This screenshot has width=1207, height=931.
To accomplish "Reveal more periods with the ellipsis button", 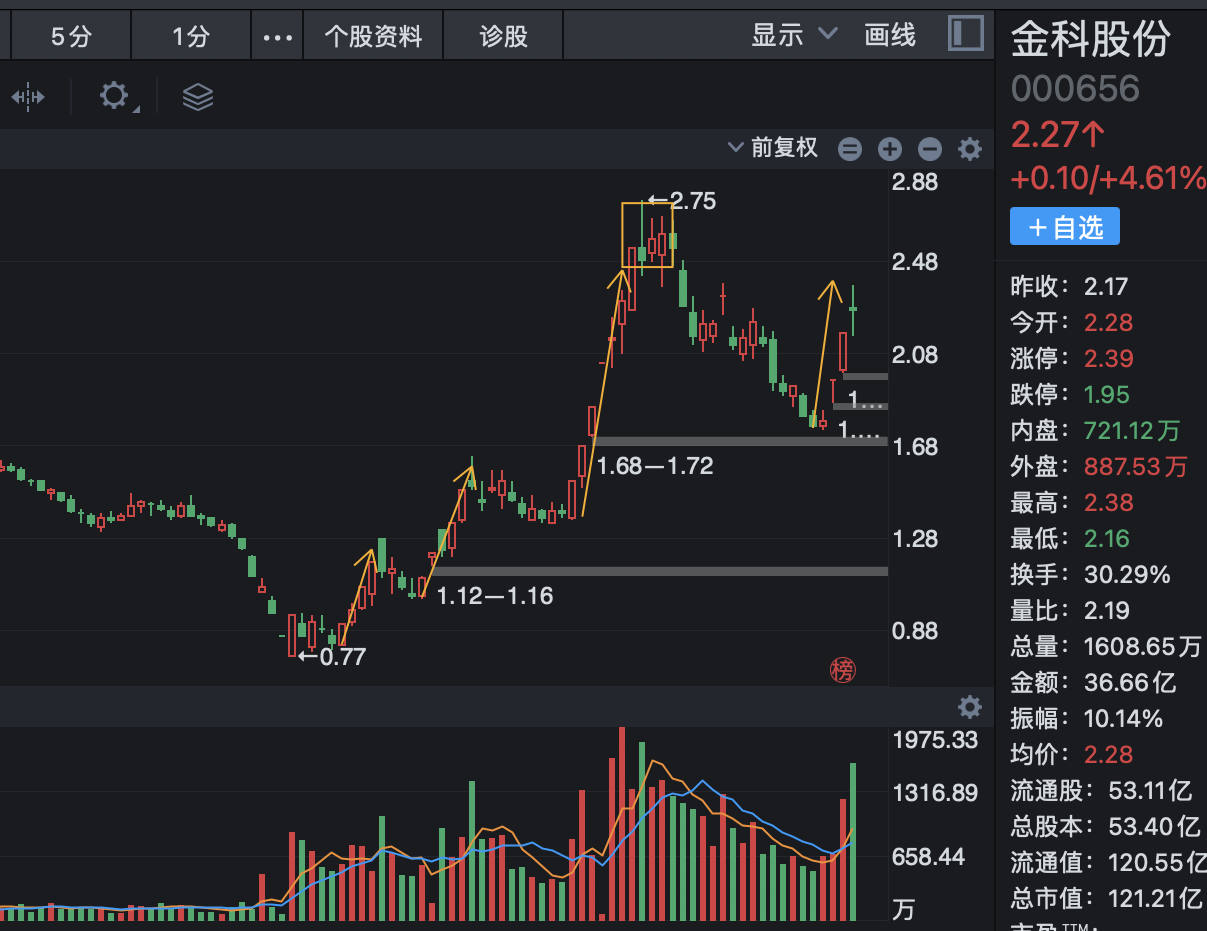I will (x=280, y=34).
